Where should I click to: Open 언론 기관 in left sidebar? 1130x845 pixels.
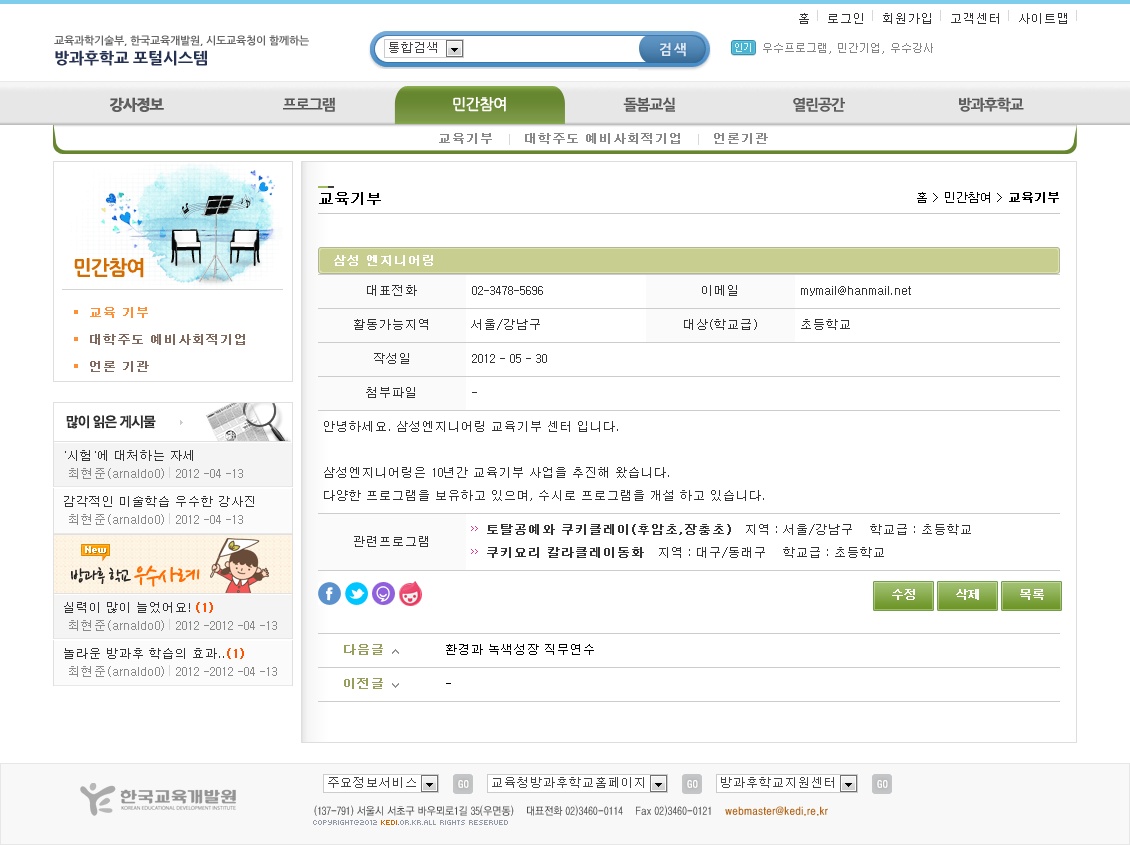click(119, 367)
